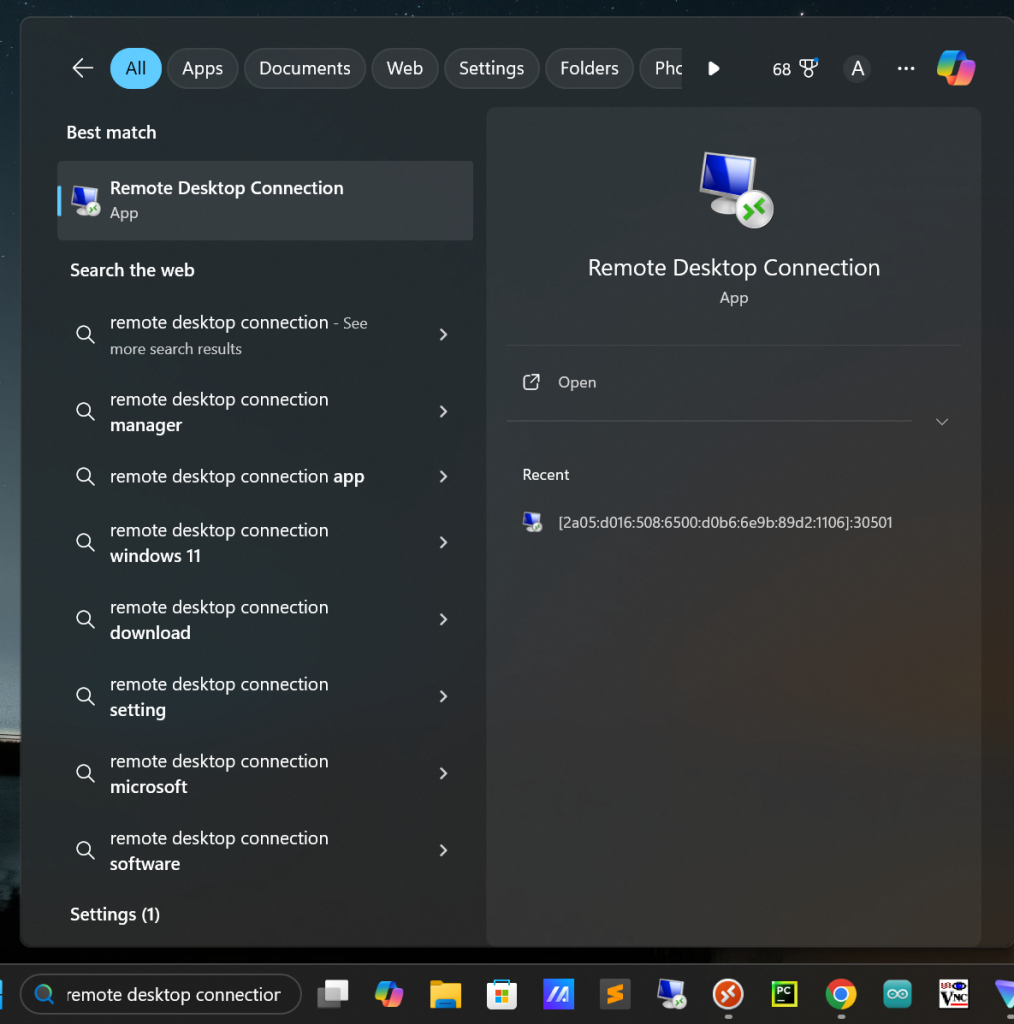Open Copilot from the search header

[x=955, y=68]
